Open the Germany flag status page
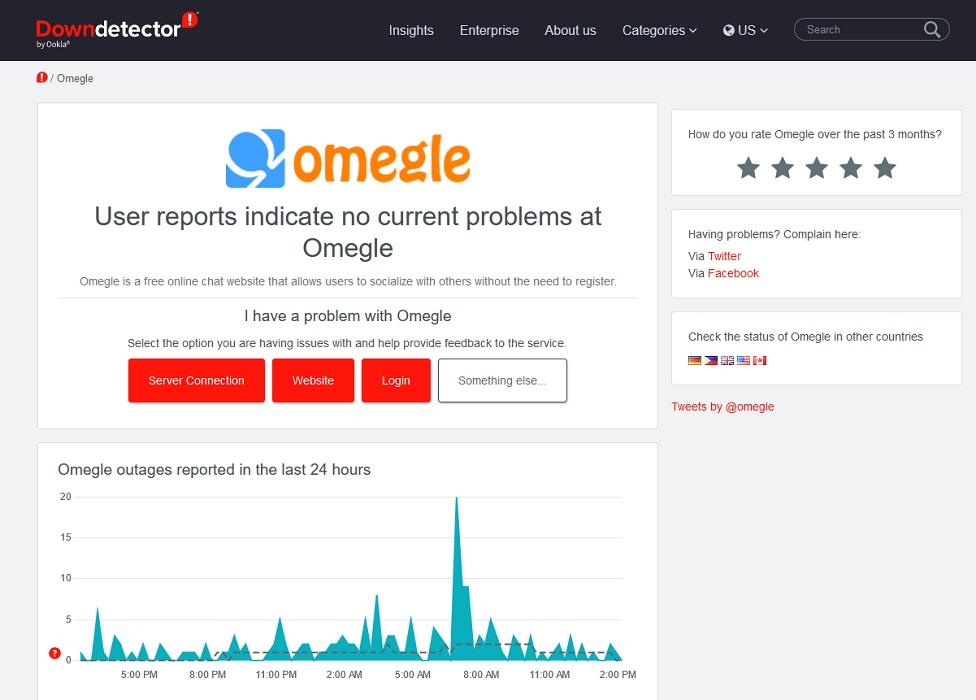 pos(694,361)
